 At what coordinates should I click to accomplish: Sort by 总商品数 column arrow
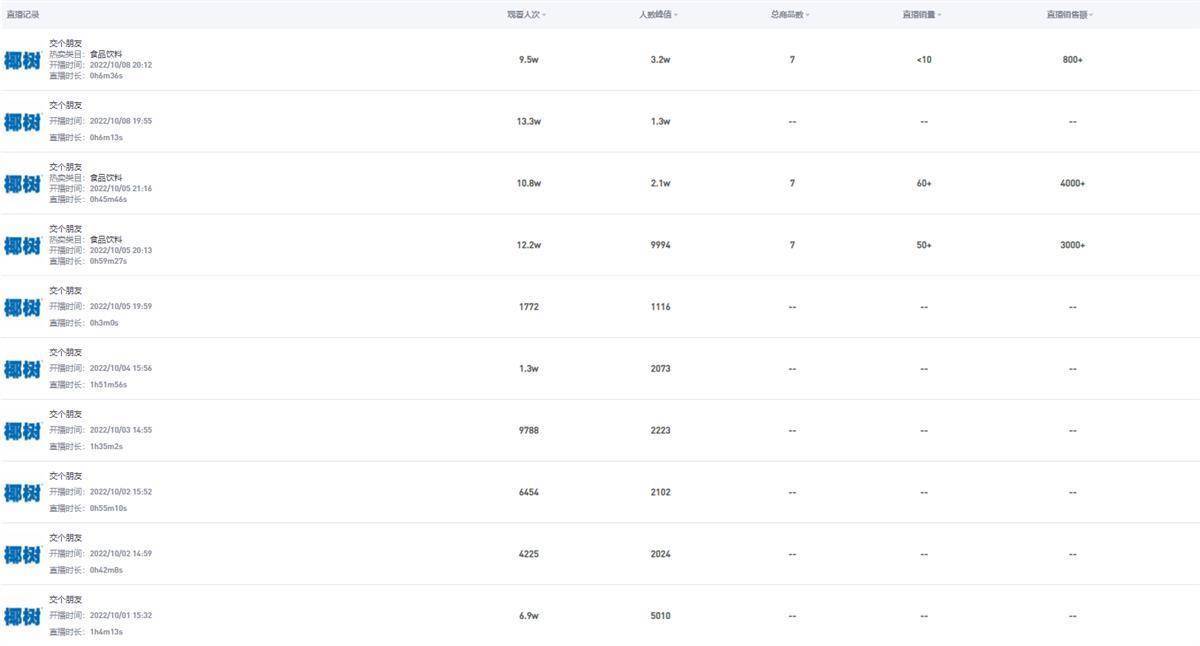point(807,15)
